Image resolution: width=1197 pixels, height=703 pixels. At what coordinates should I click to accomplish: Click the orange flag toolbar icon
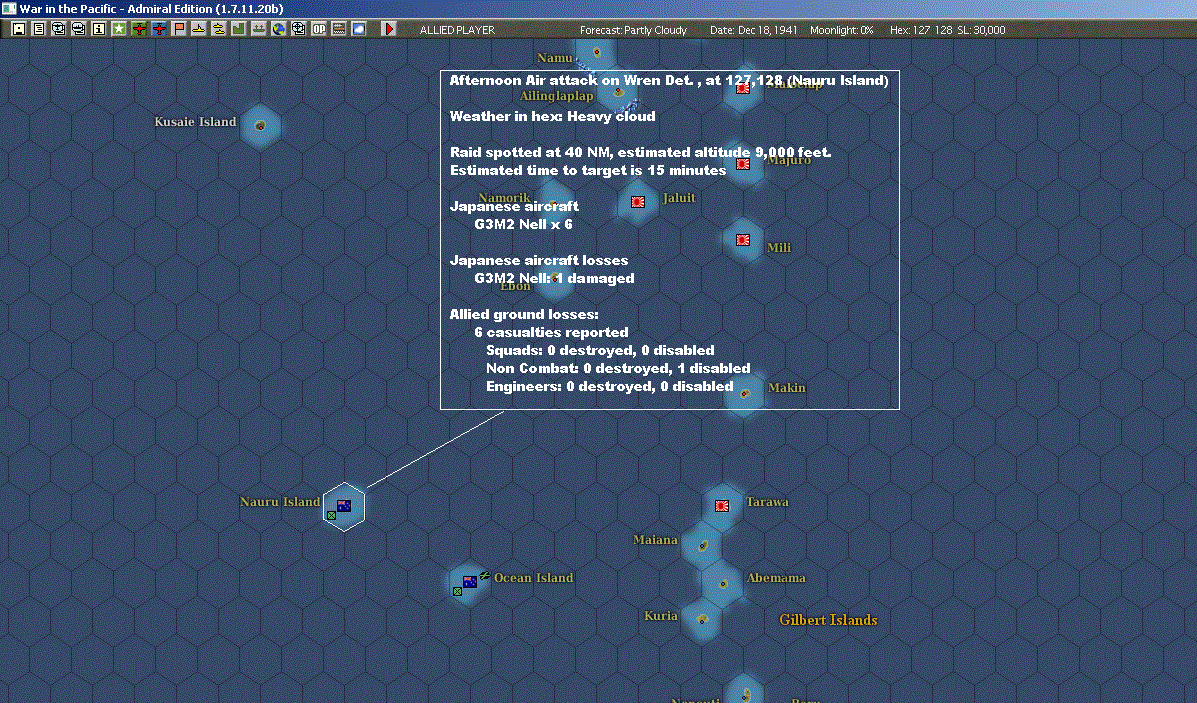179,29
